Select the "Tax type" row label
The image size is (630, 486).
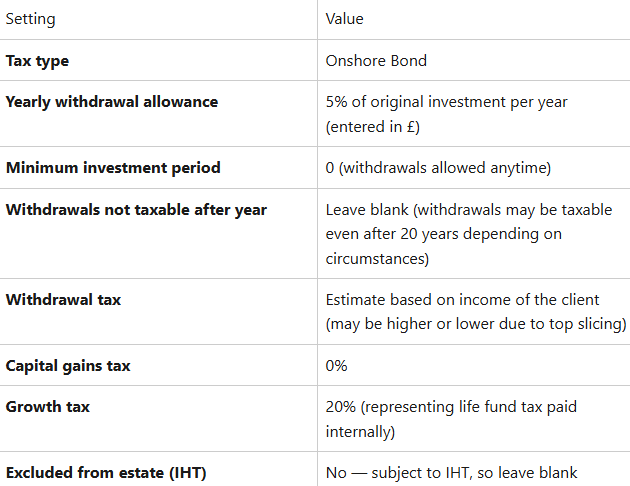[38, 61]
